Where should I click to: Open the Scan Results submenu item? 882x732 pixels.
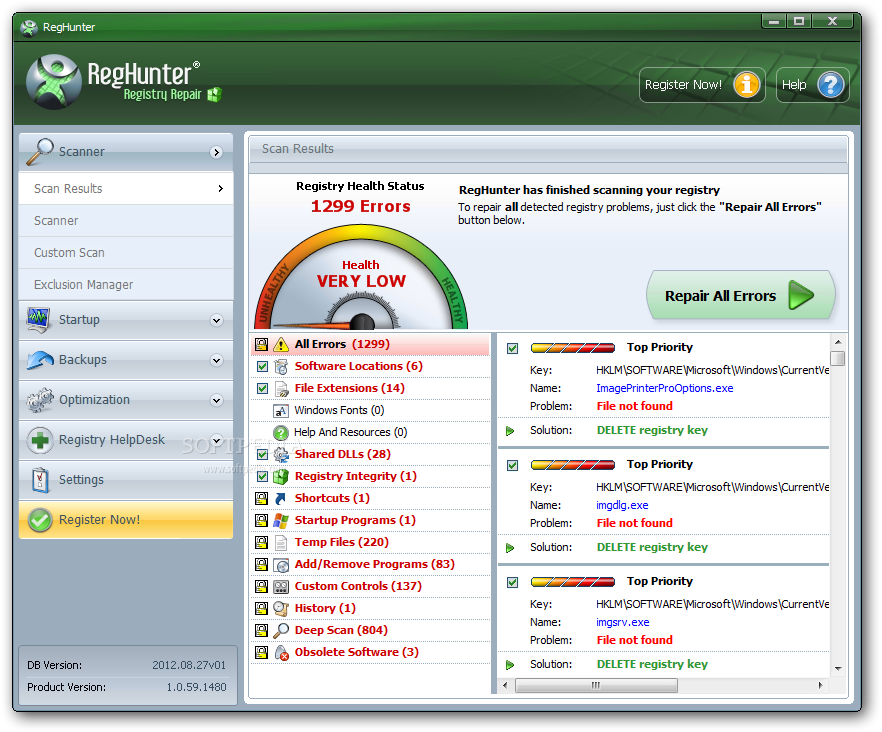(x=126, y=188)
